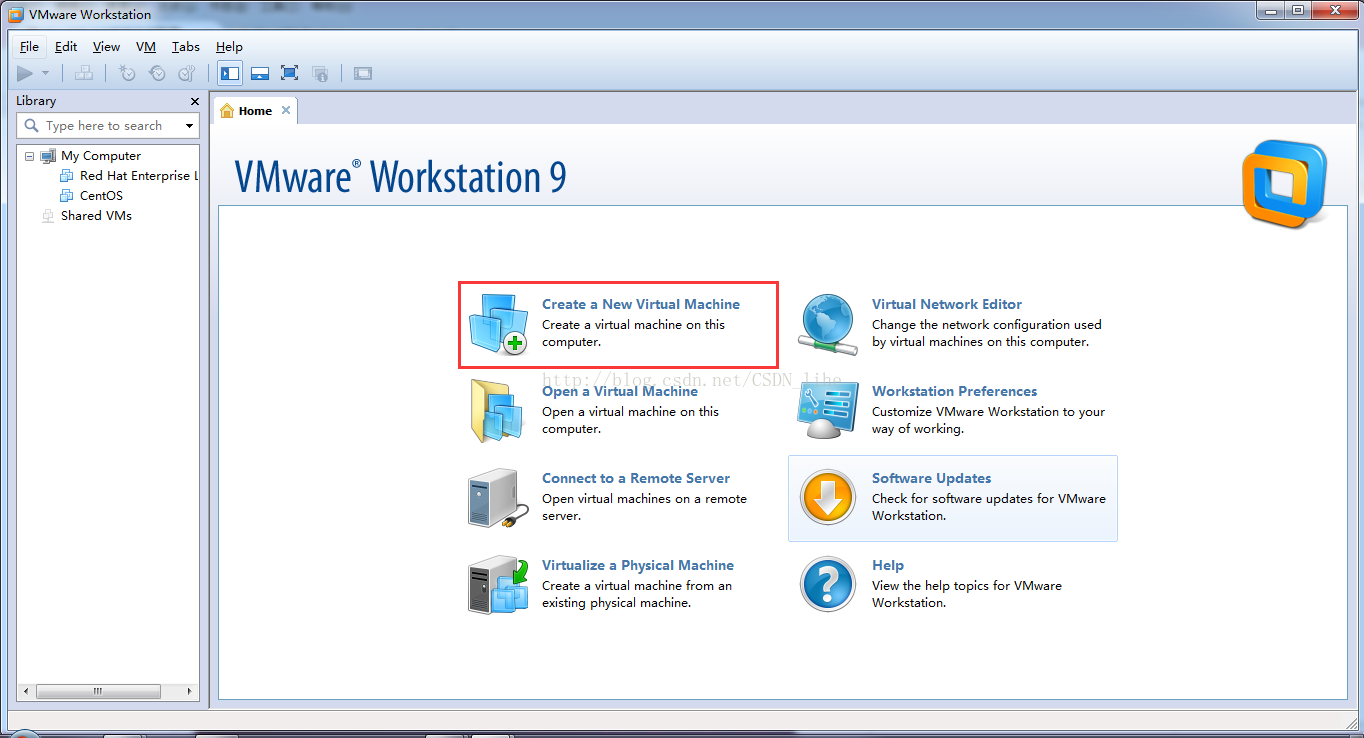Enter full screen mode via toolbar icon
This screenshot has height=738, width=1364.
(x=290, y=73)
